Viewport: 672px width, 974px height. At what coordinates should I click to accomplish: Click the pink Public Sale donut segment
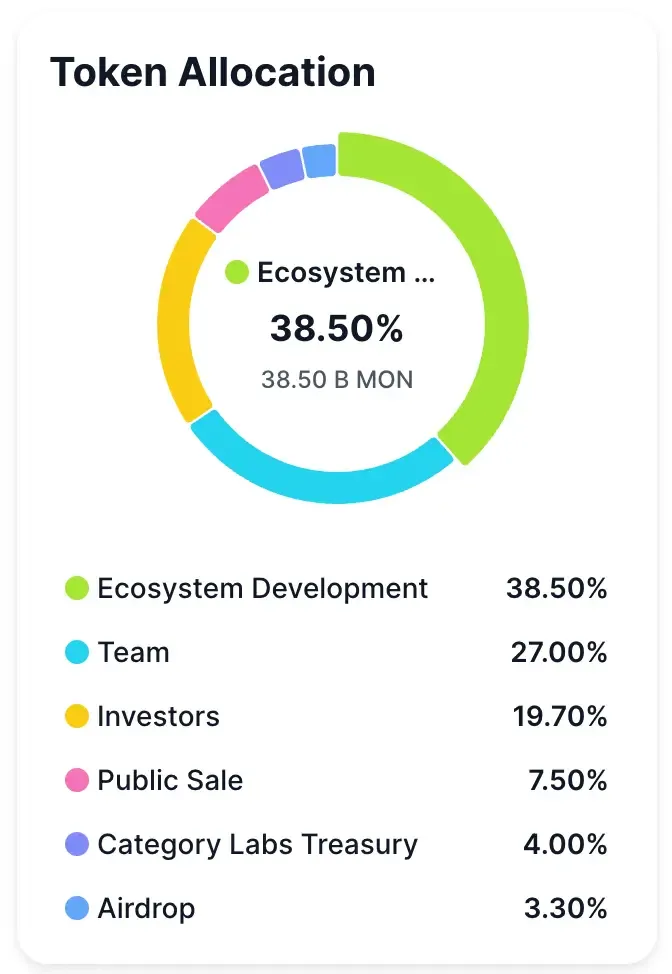pos(229,197)
